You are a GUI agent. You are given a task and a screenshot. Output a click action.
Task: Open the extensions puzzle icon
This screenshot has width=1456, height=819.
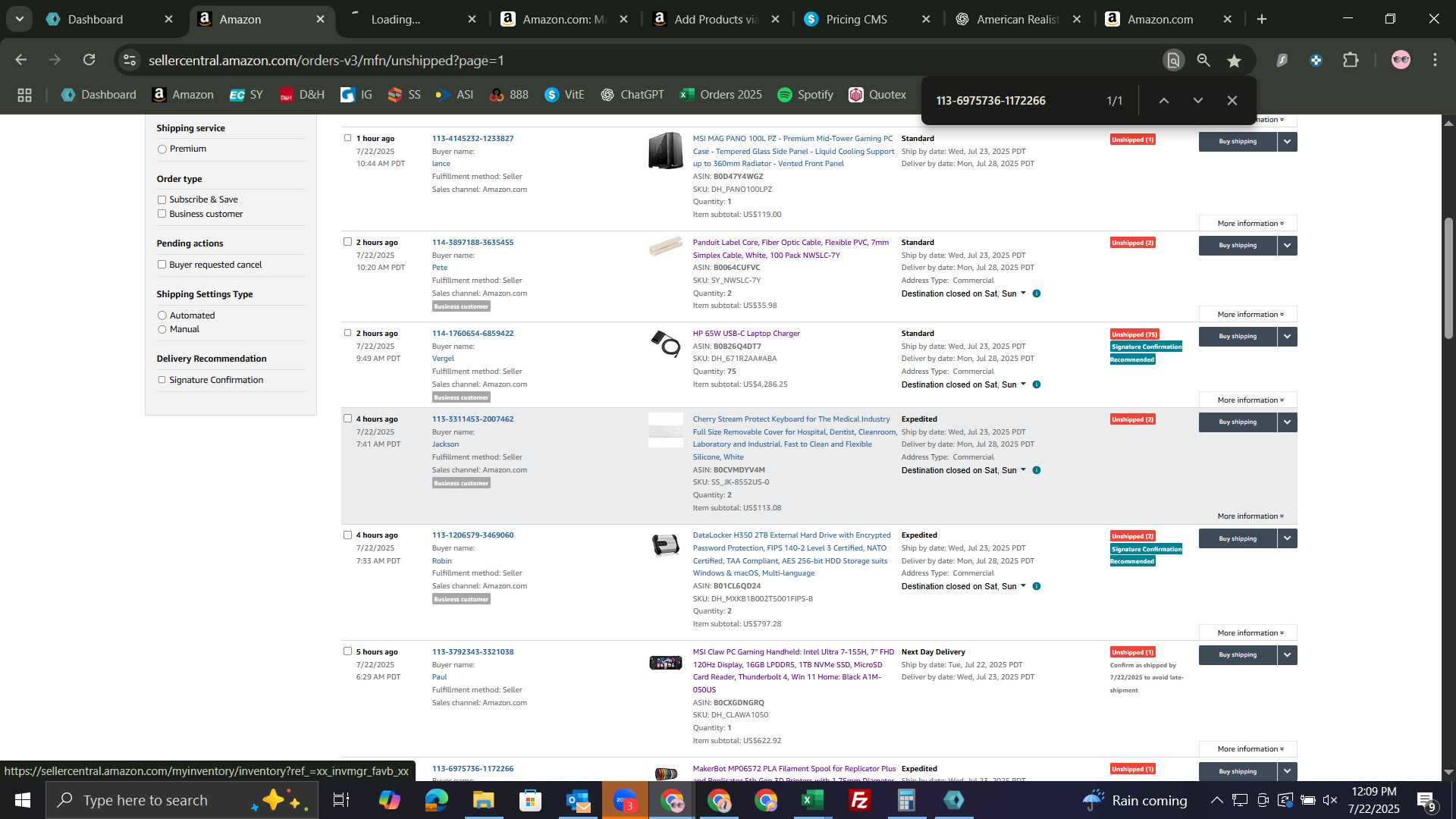click(1351, 60)
